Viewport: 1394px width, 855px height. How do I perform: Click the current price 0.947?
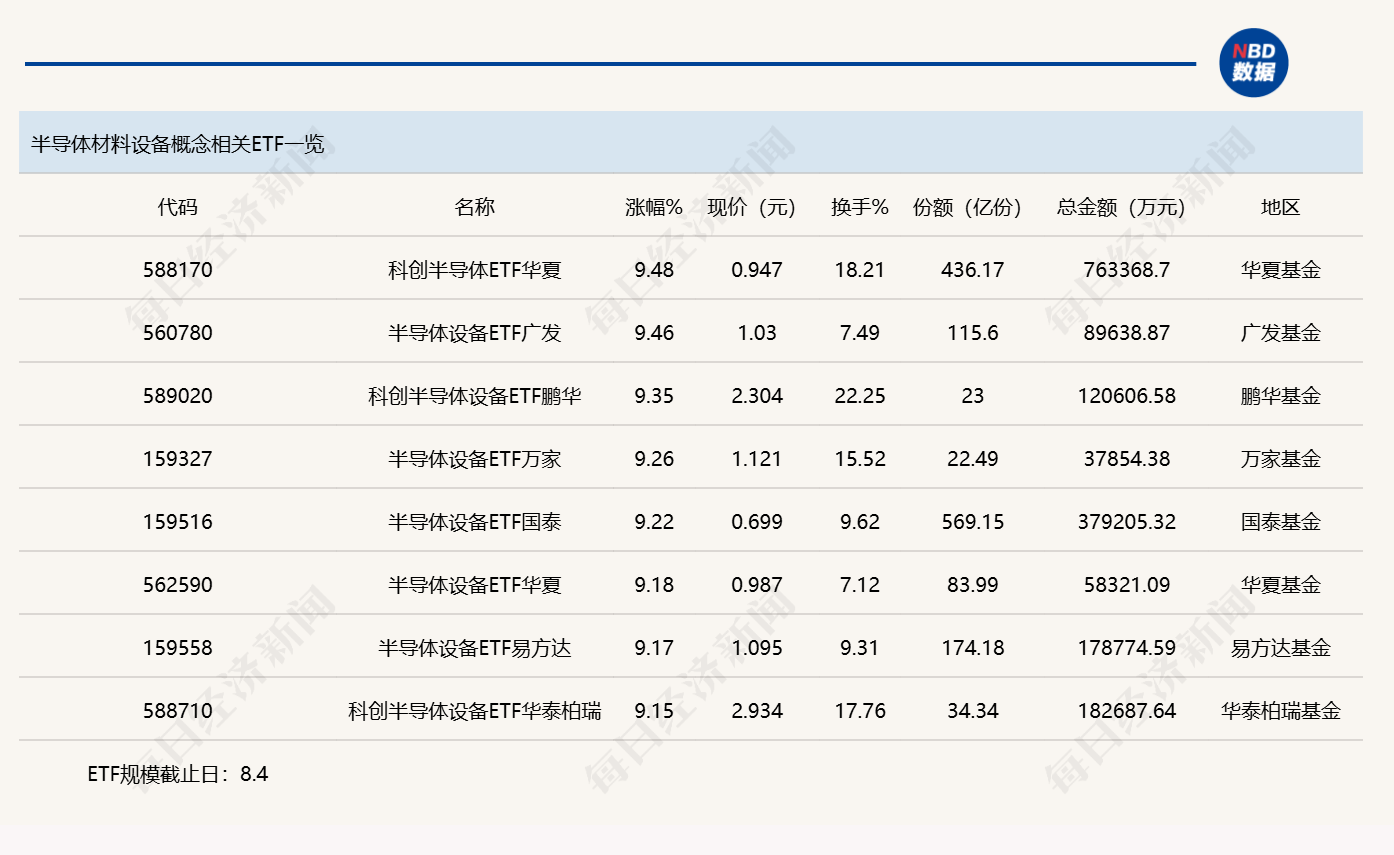point(757,270)
